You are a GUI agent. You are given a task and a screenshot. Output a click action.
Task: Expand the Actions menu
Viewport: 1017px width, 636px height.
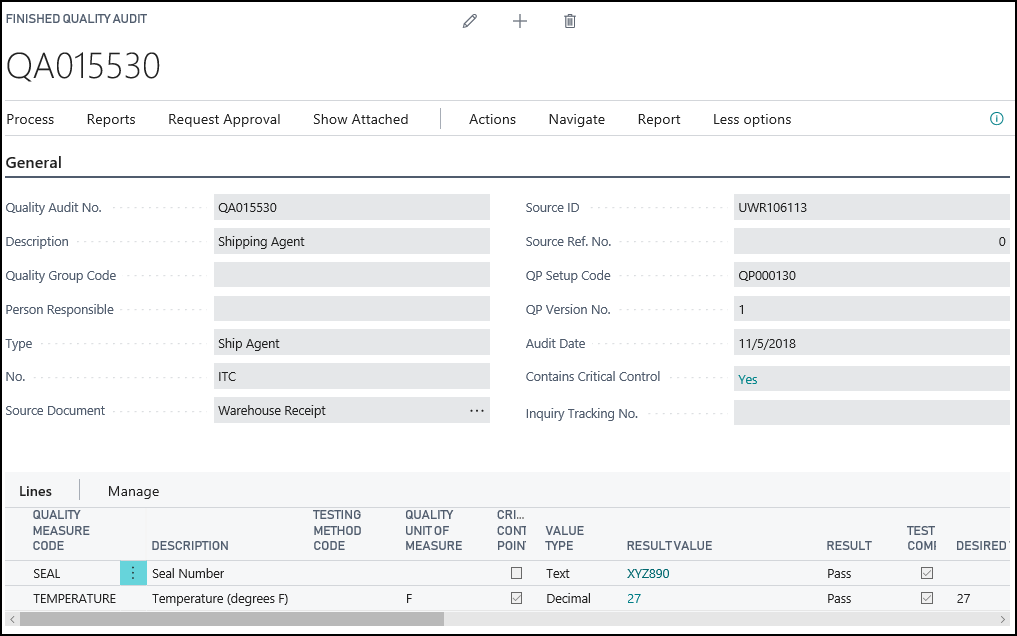[x=492, y=119]
